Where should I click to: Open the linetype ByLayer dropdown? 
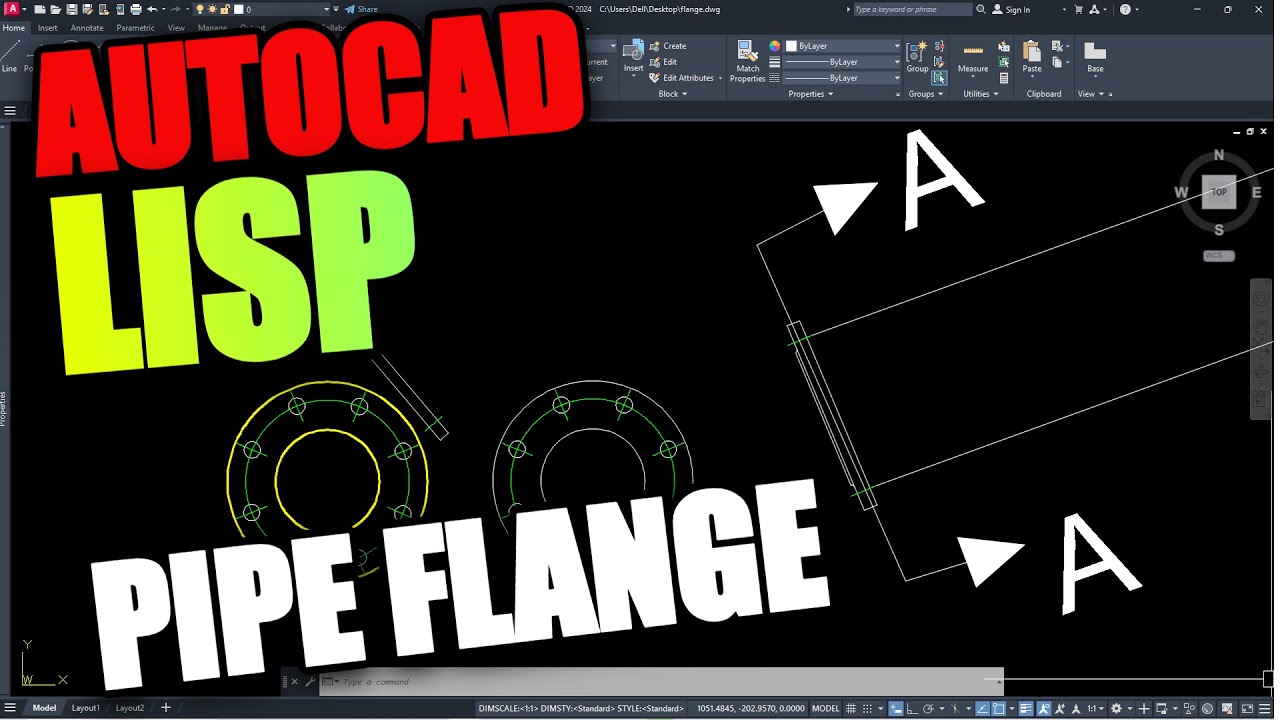(842, 78)
